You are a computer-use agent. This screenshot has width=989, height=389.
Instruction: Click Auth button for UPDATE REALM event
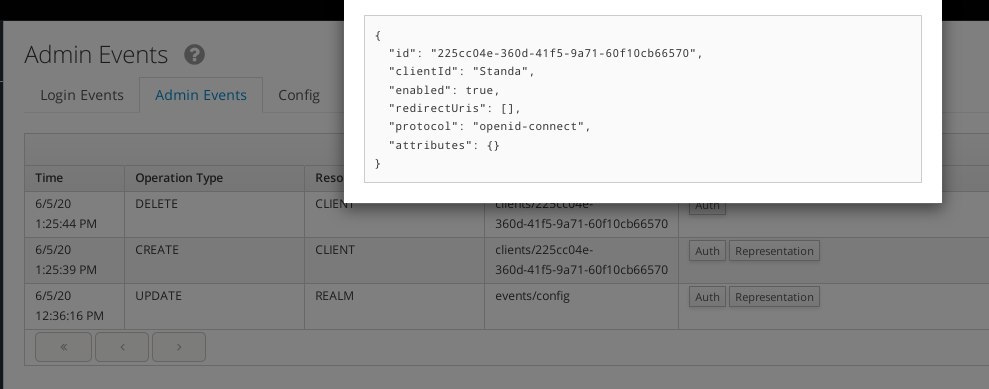coord(707,297)
